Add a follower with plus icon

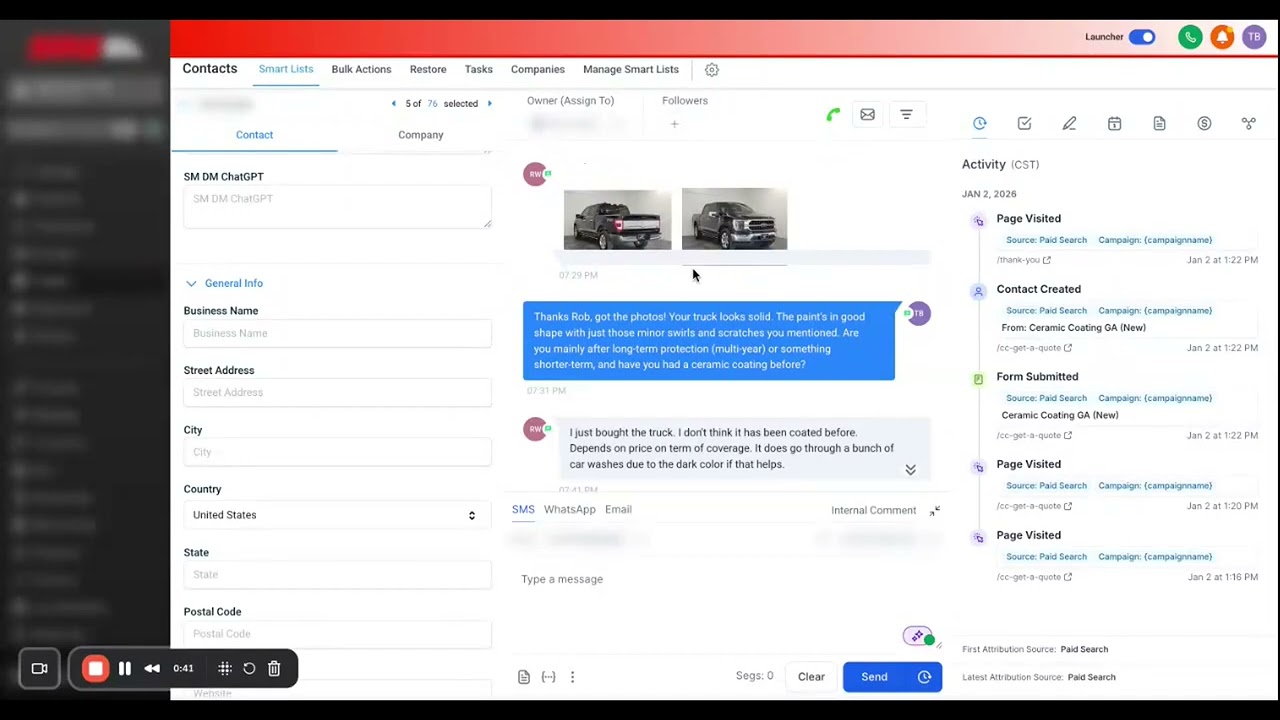(674, 124)
